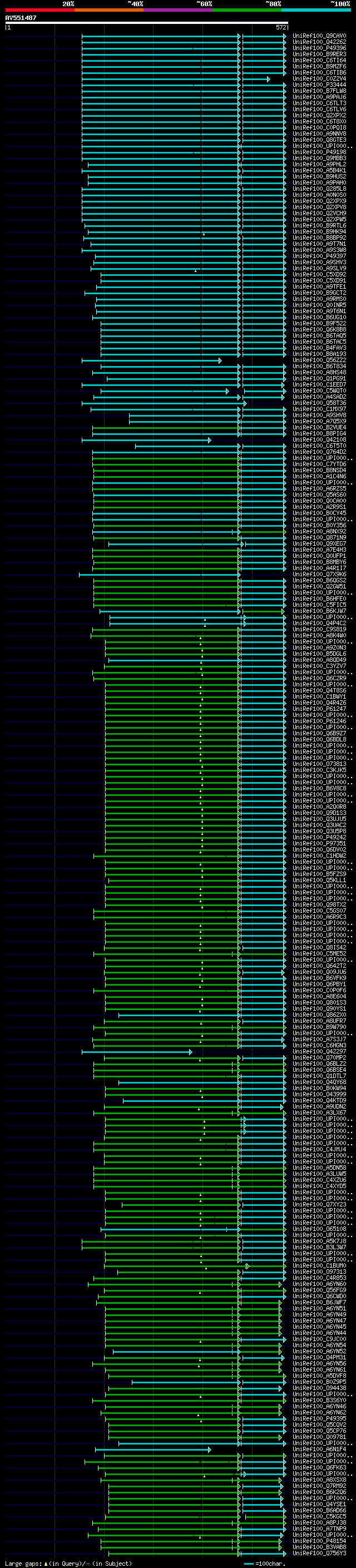The height and width of the screenshot is (1568, 356).
Task: Select the UniRef100_Q42262 hit label
Action: (319, 42)
